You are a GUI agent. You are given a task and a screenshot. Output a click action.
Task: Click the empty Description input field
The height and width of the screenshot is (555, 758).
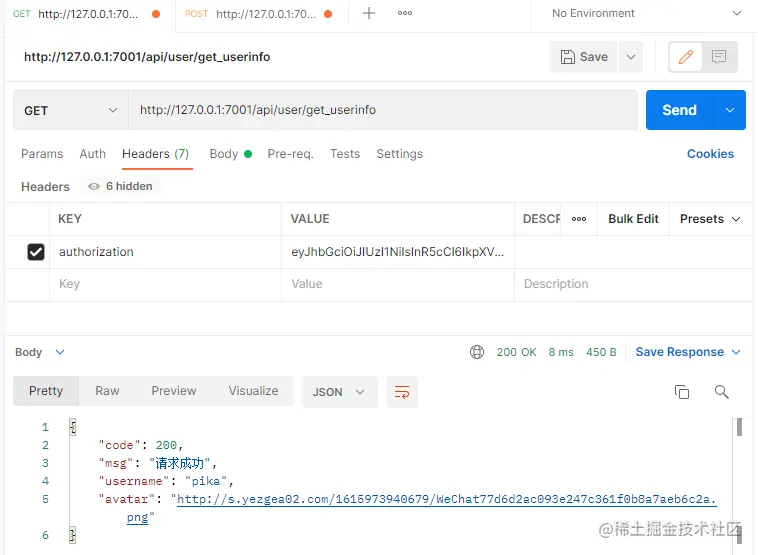(x=633, y=284)
